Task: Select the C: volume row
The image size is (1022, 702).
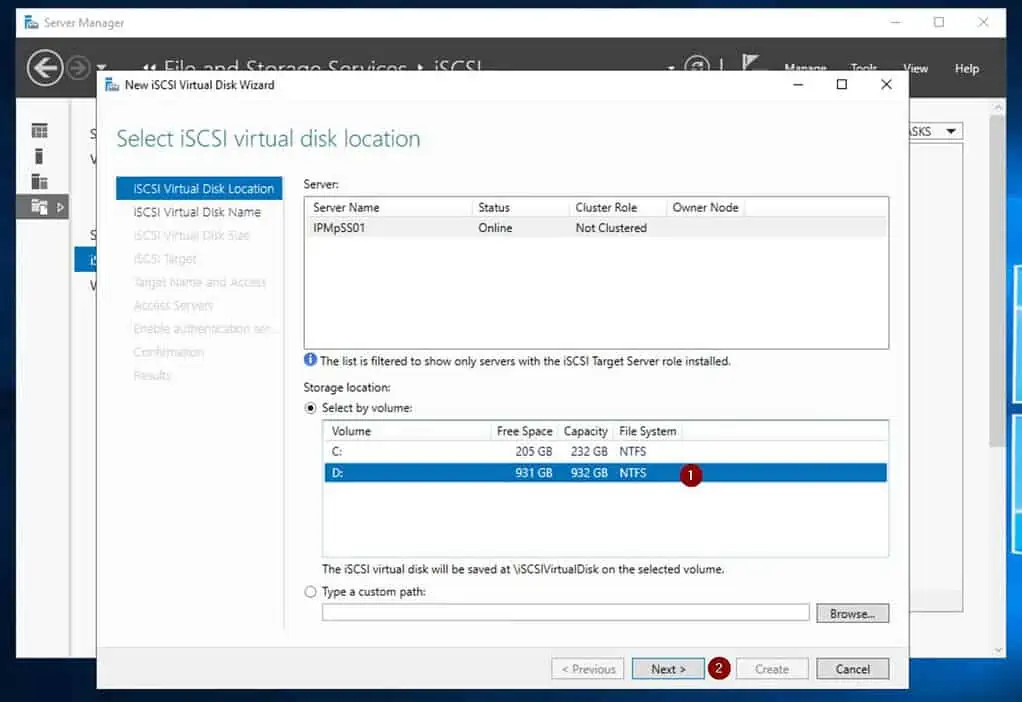Action: pos(606,452)
